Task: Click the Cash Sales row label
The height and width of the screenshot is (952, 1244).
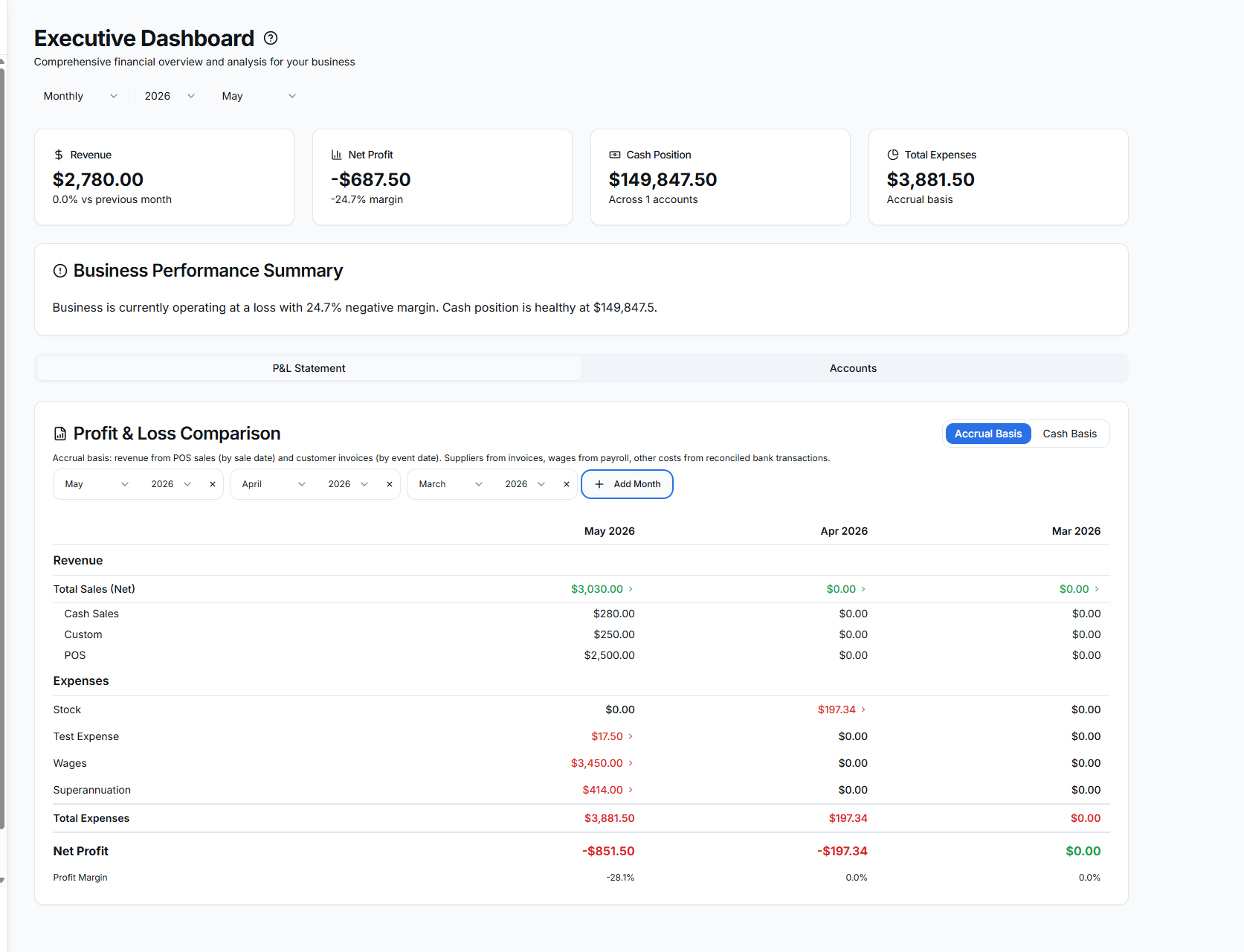Action: pos(91,614)
